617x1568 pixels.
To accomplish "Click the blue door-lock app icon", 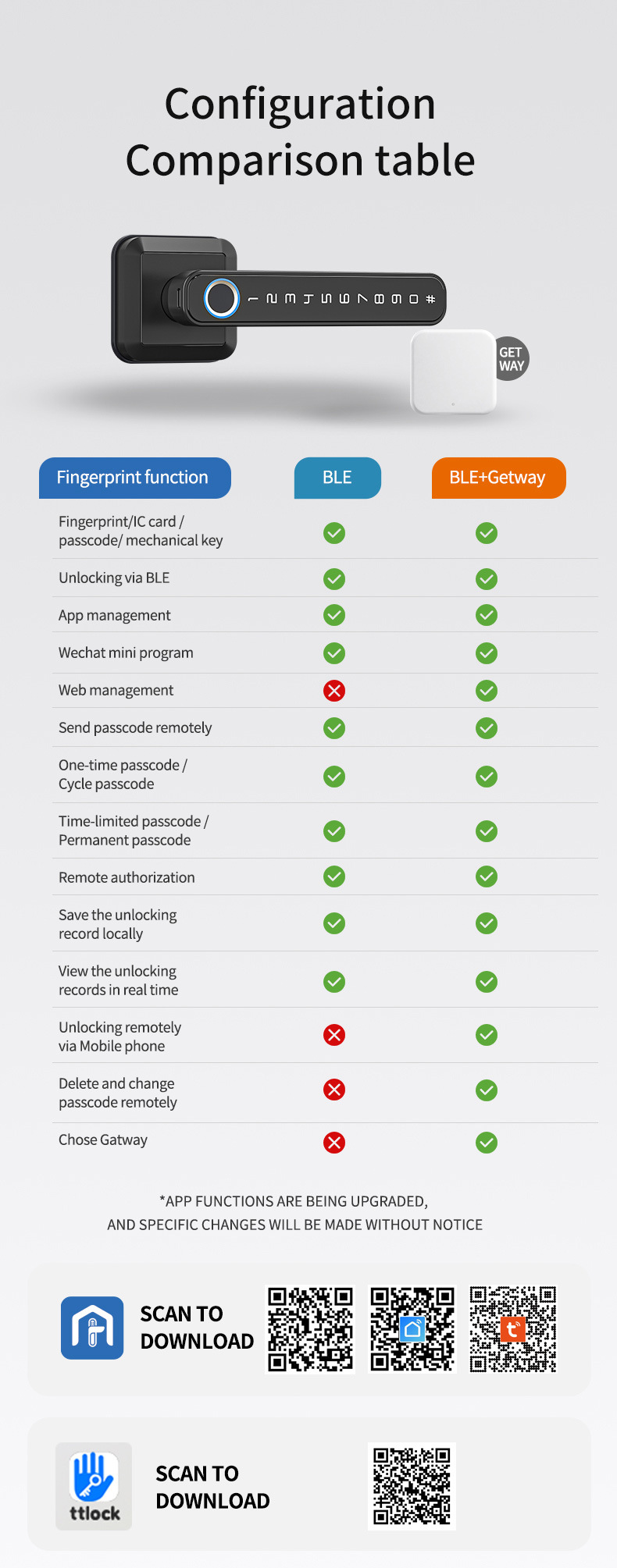I will (x=92, y=1327).
